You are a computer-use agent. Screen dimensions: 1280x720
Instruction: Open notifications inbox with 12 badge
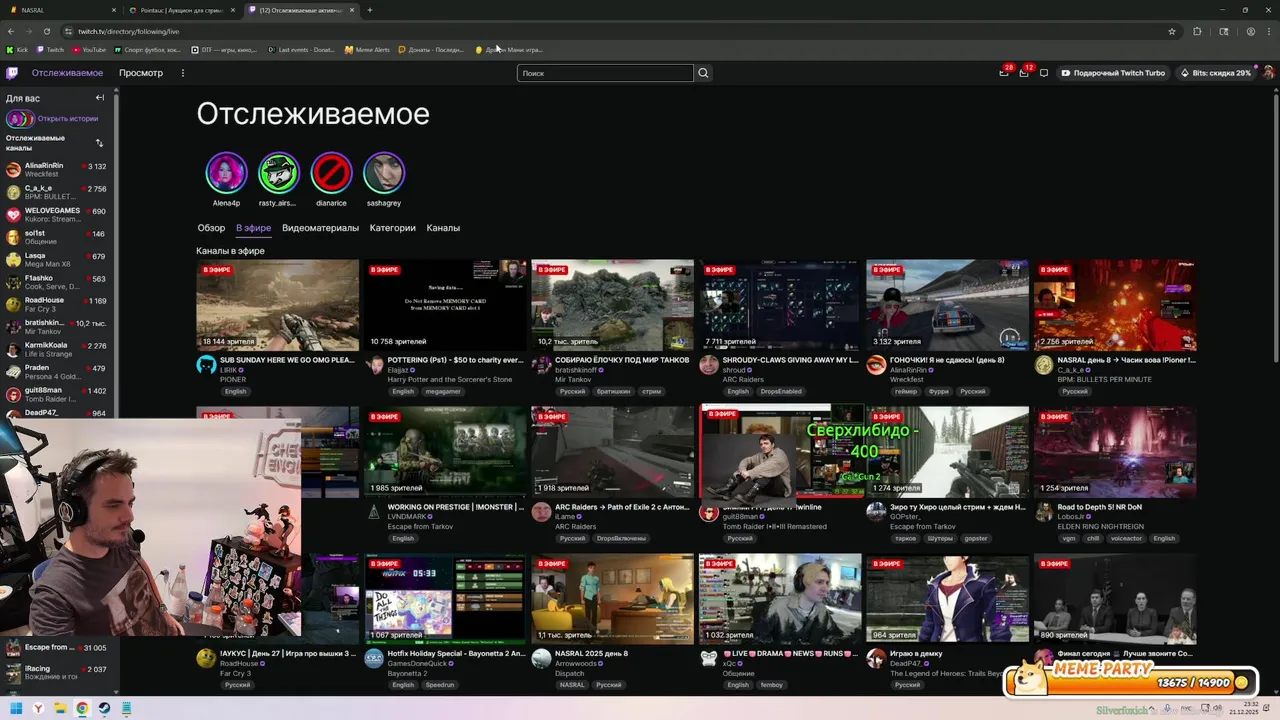1024,73
